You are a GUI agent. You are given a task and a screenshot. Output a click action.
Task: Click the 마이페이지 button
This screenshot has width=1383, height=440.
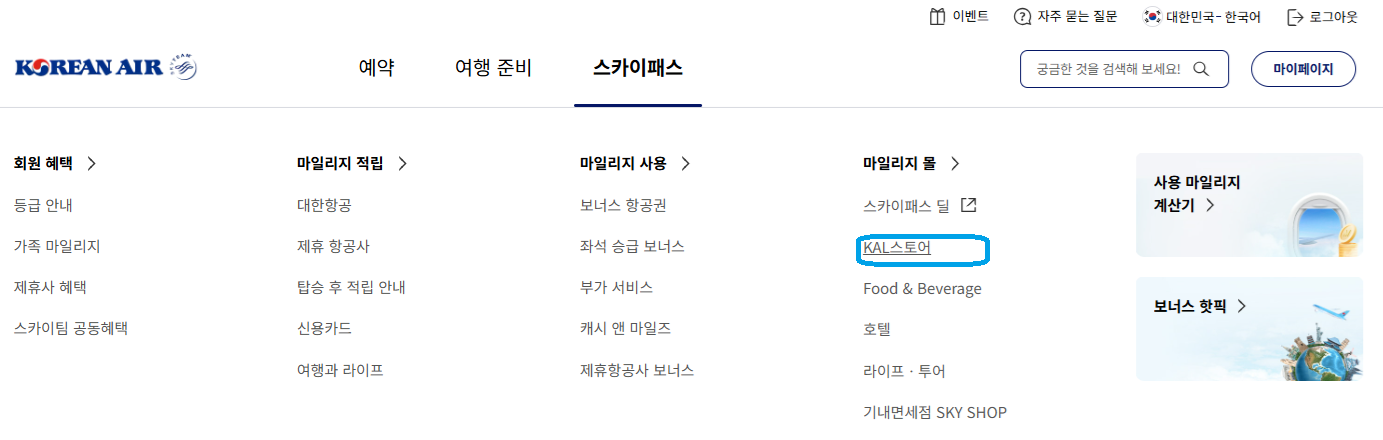(1303, 69)
